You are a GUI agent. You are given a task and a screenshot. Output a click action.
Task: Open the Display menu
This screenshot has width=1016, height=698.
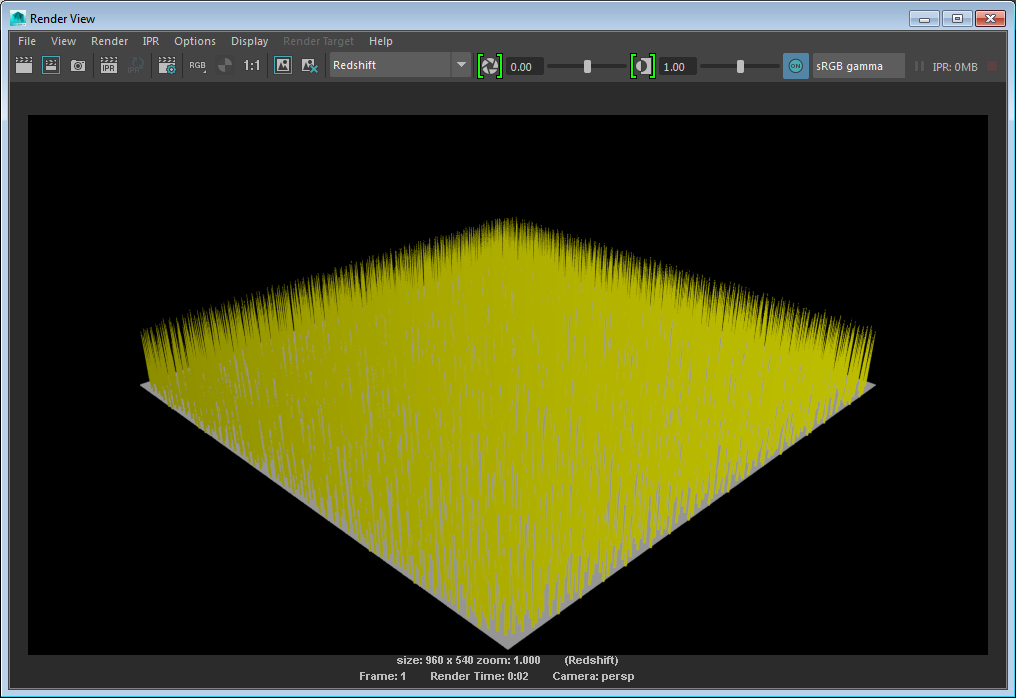[x=249, y=41]
